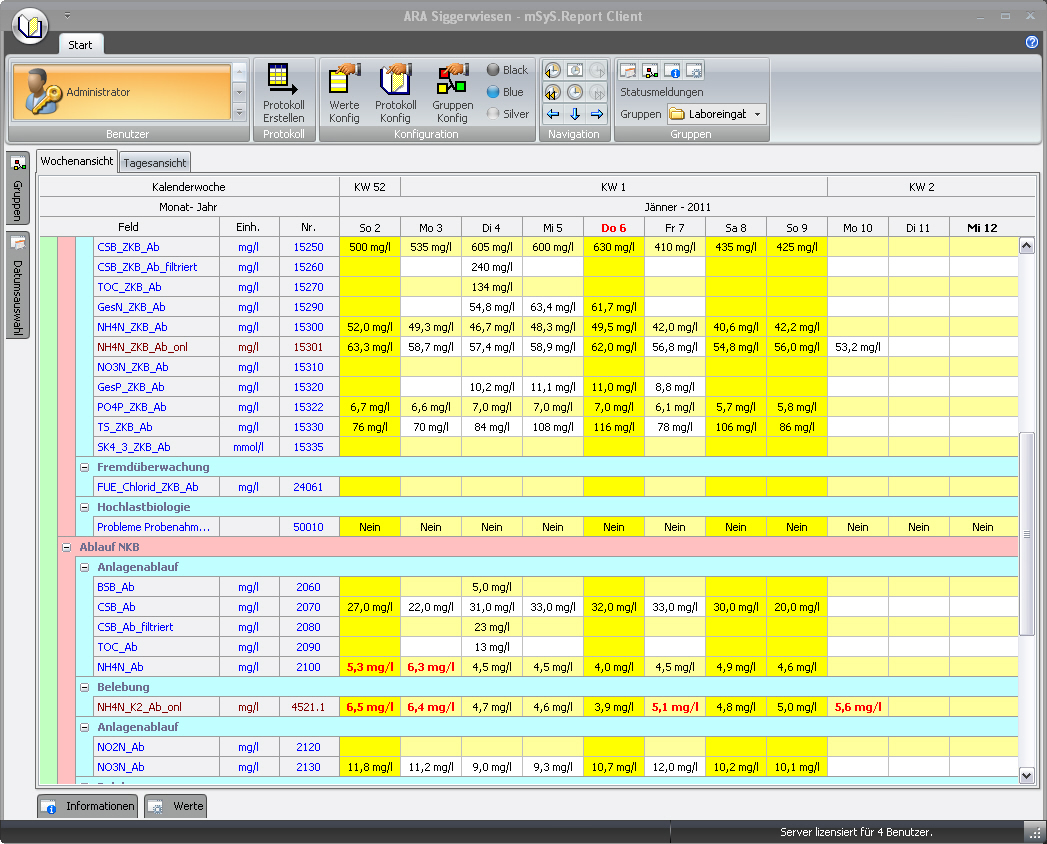Open the Informationen panel button

(88, 806)
